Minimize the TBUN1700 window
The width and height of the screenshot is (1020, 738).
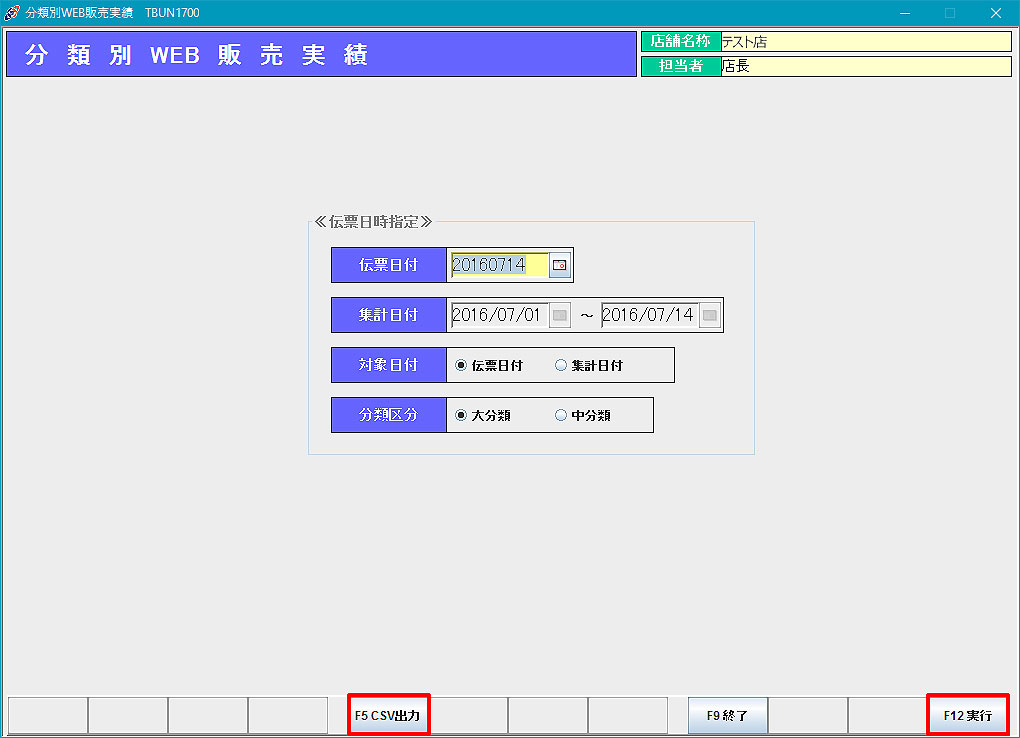(905, 13)
